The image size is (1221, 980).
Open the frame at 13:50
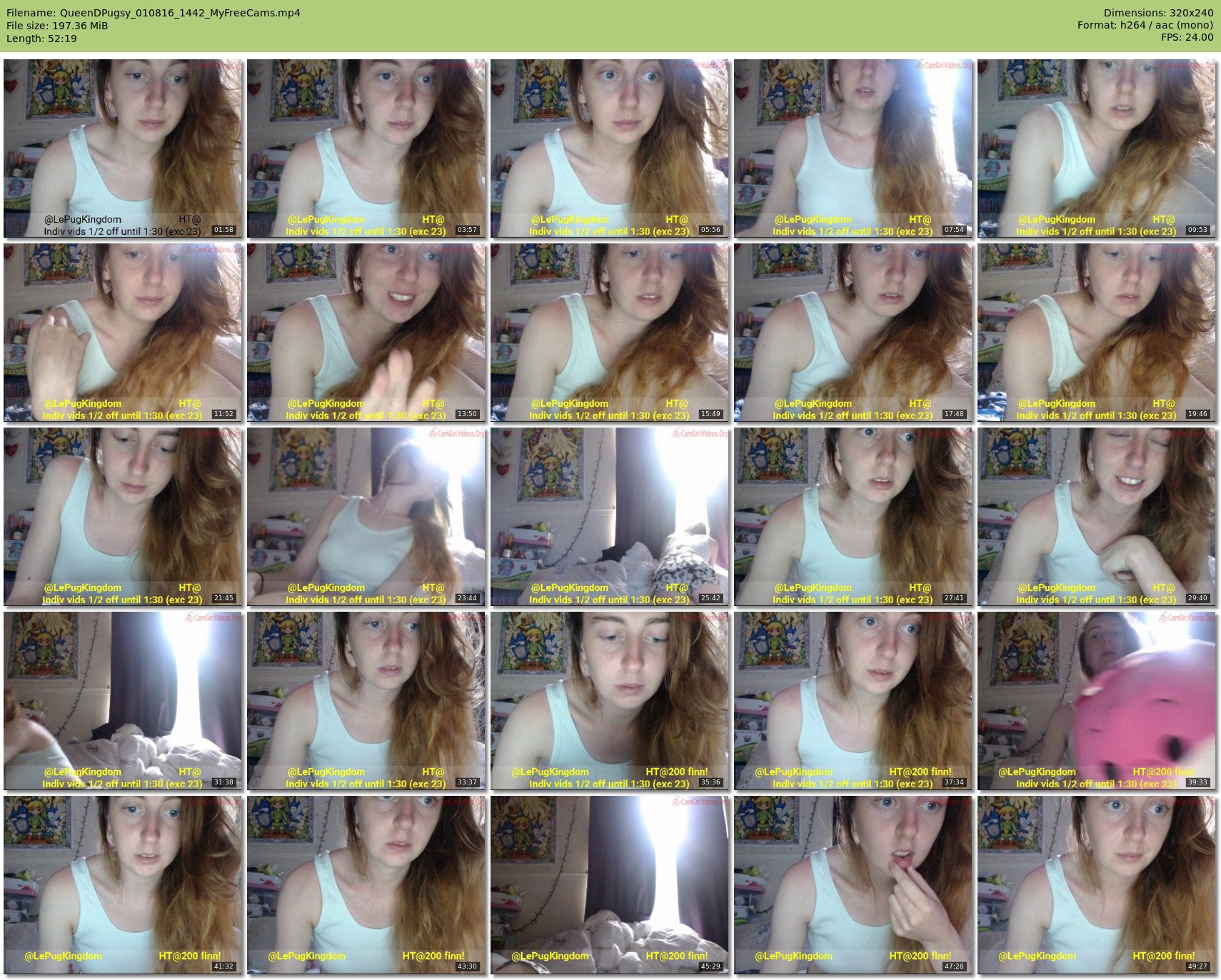click(366, 333)
